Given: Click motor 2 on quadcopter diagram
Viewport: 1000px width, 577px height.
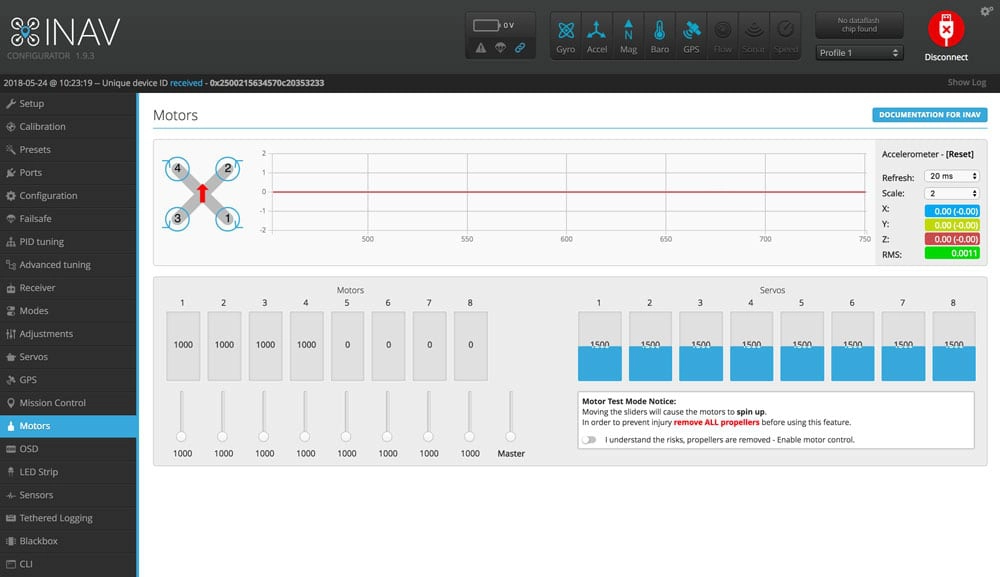Looking at the screenshot, I should pos(228,169).
